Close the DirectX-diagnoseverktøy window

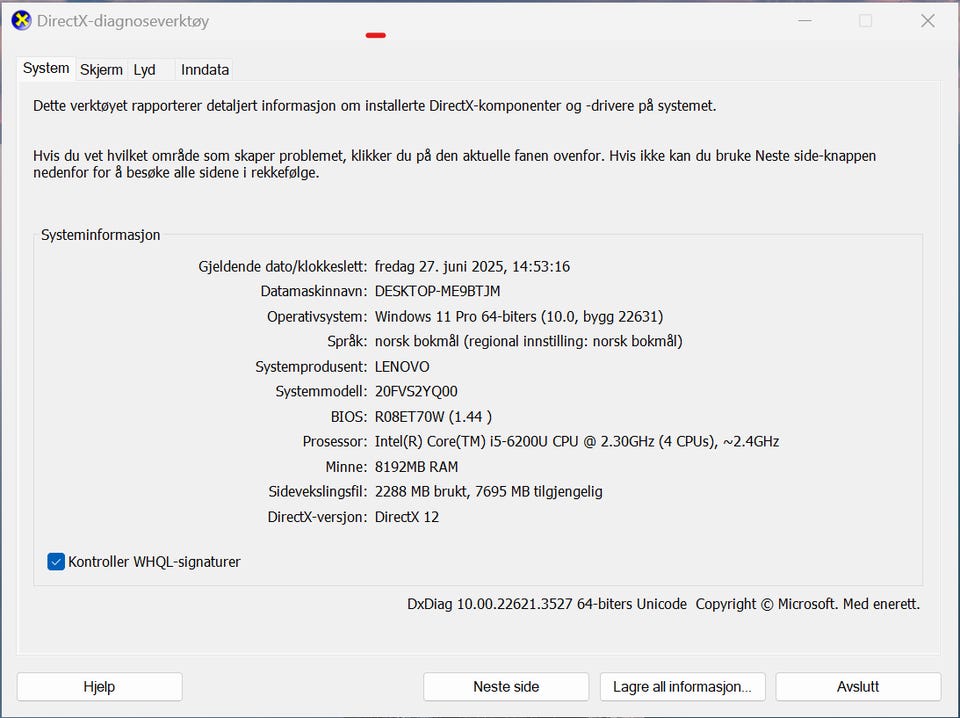tap(928, 21)
